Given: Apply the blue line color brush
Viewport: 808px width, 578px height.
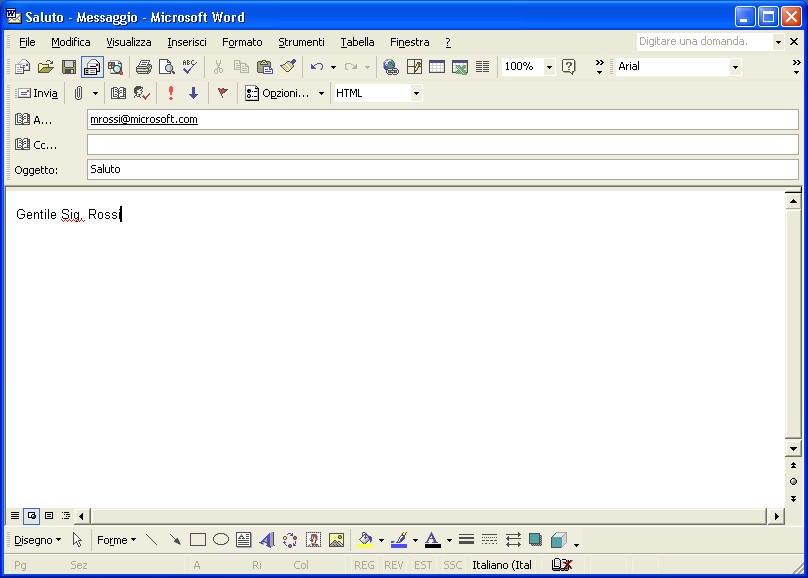Looking at the screenshot, I should [399, 540].
